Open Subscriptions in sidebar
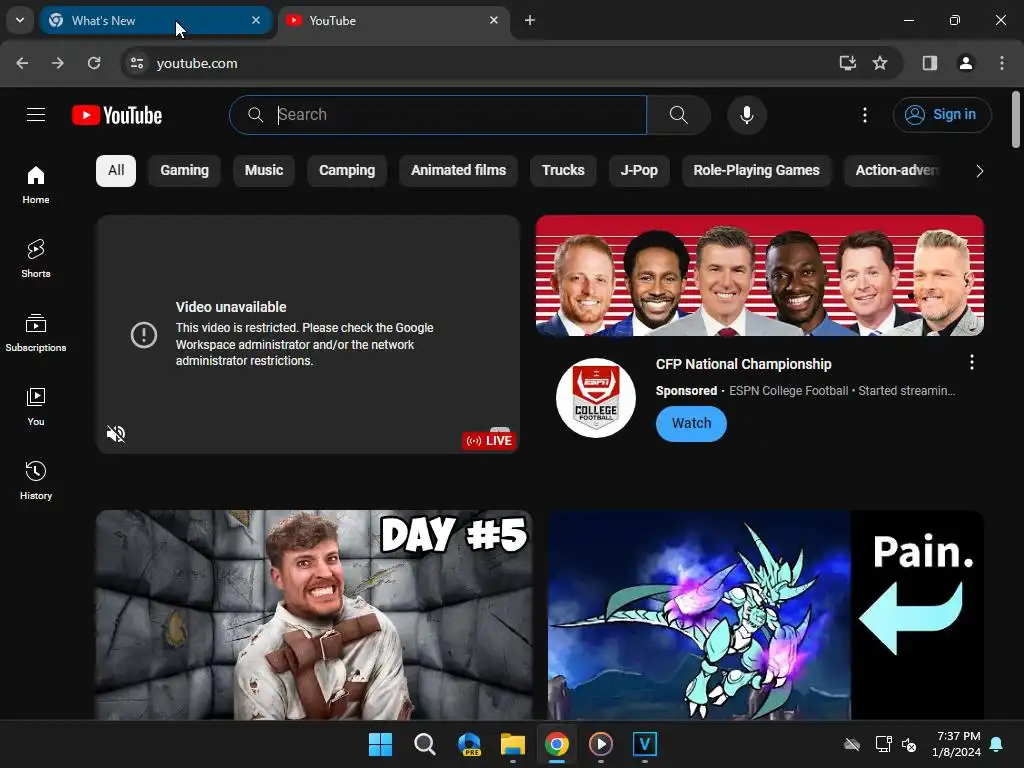The image size is (1024, 768). 36,332
